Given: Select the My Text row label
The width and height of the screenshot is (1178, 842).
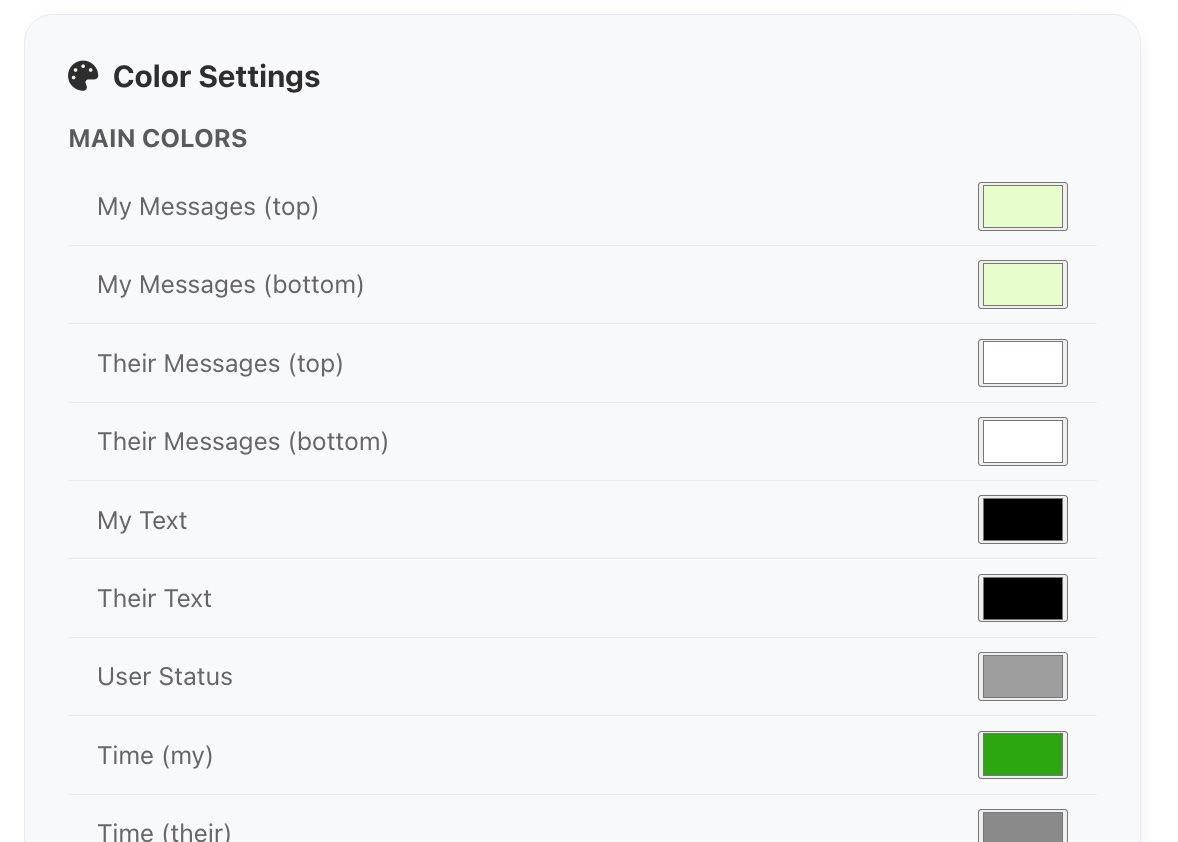Looking at the screenshot, I should pos(142,521).
